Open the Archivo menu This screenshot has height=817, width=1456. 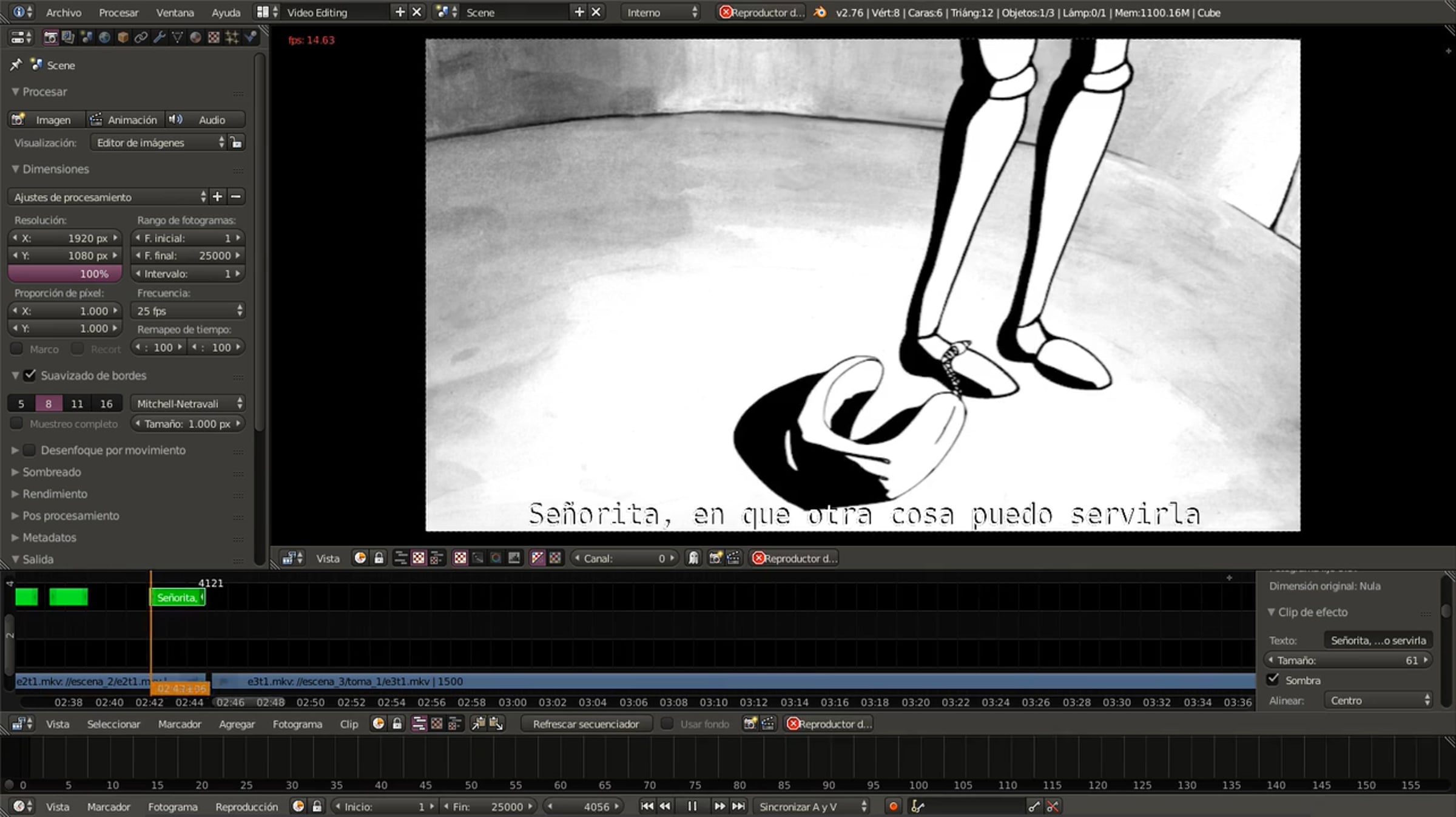click(x=63, y=12)
